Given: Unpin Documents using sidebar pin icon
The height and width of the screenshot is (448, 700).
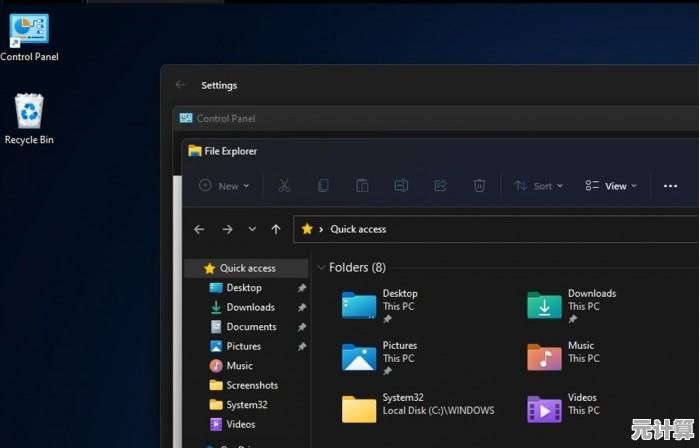Looking at the screenshot, I should [x=302, y=327].
